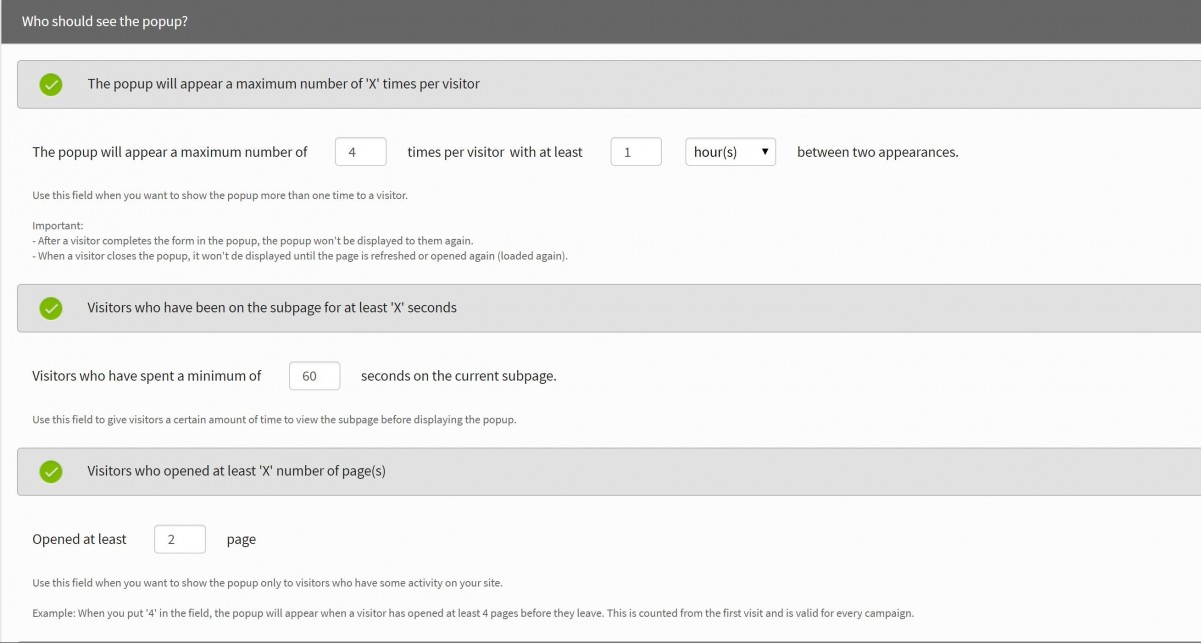1201x643 pixels.
Task: Select the maximum appearances field showing 4
Action: [360, 151]
